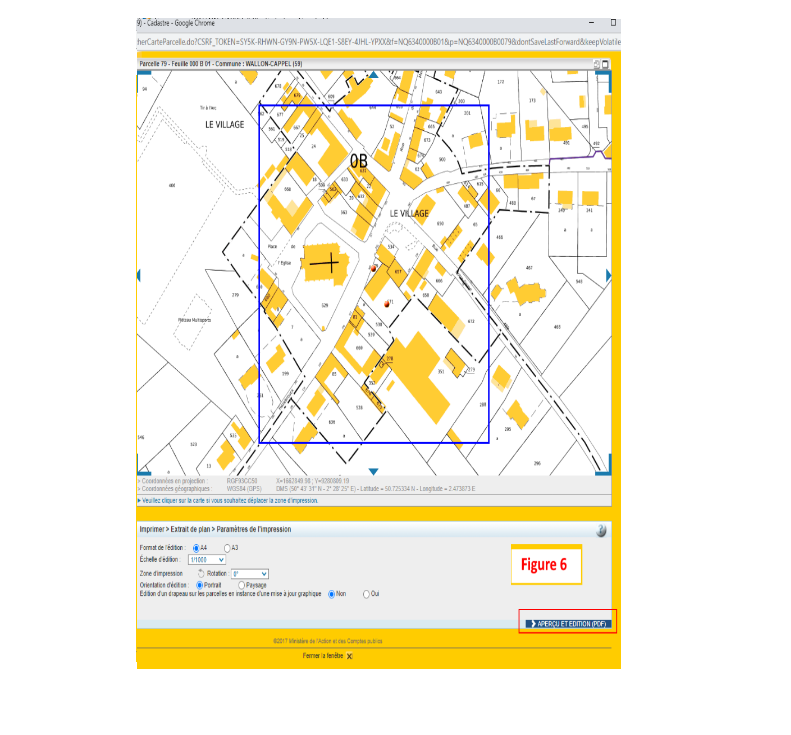This screenshot has width=791, height=735.
Task: Click the browser URL address bar
Action: [378, 42]
